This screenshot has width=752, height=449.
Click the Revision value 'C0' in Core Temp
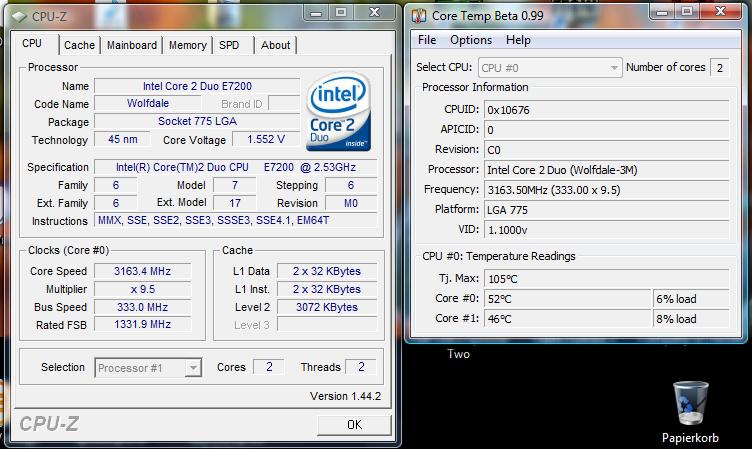click(x=607, y=150)
